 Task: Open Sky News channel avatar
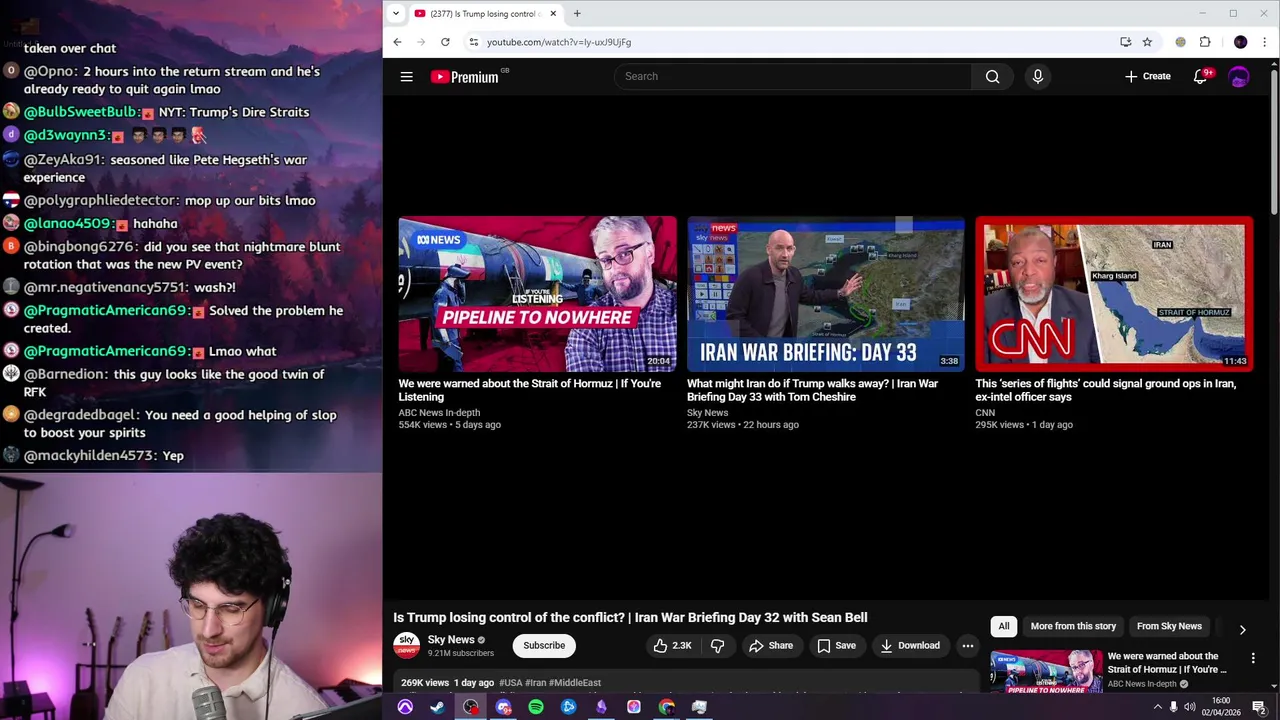[x=406, y=646]
